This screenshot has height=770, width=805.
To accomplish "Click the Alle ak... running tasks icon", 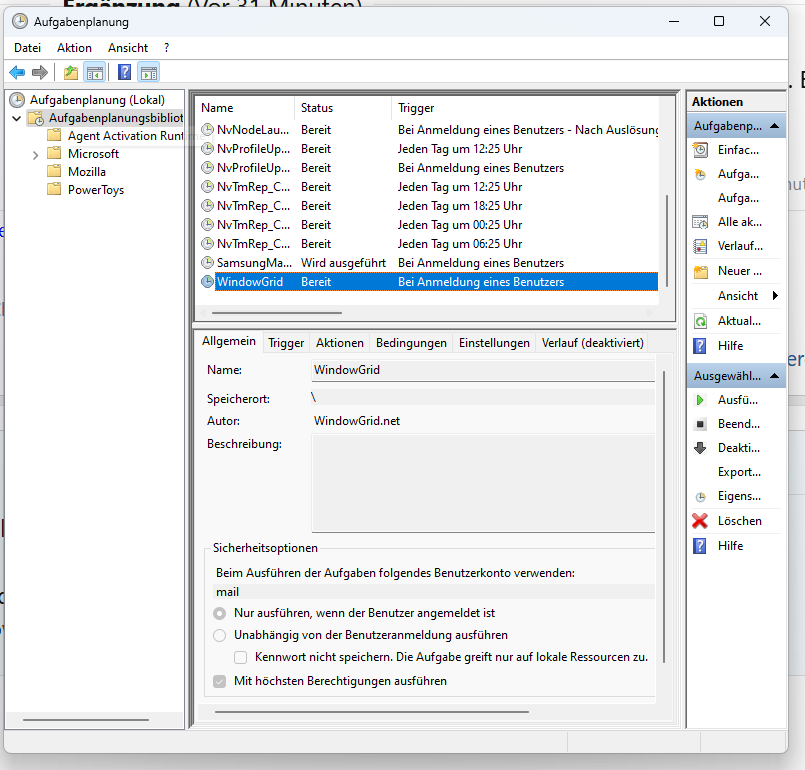I will coord(700,222).
